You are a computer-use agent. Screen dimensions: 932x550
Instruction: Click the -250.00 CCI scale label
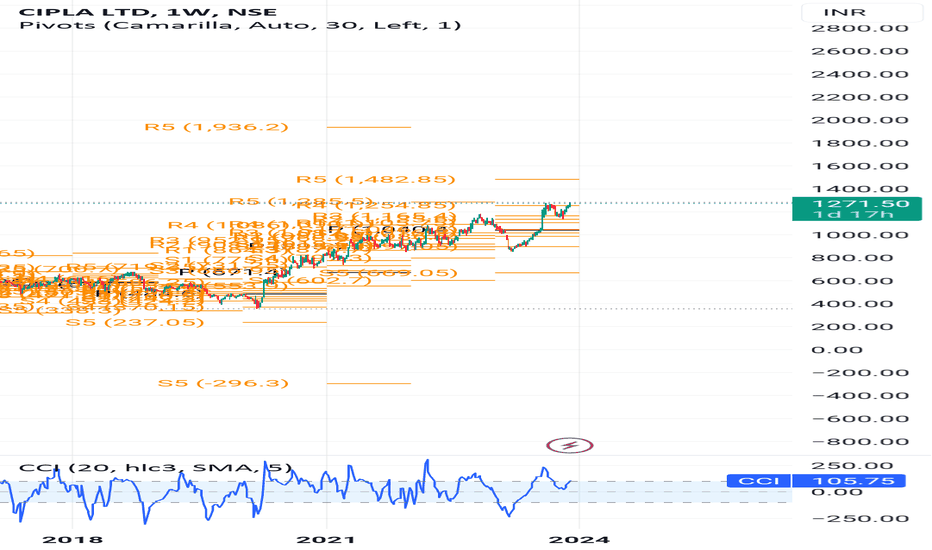coord(859,518)
